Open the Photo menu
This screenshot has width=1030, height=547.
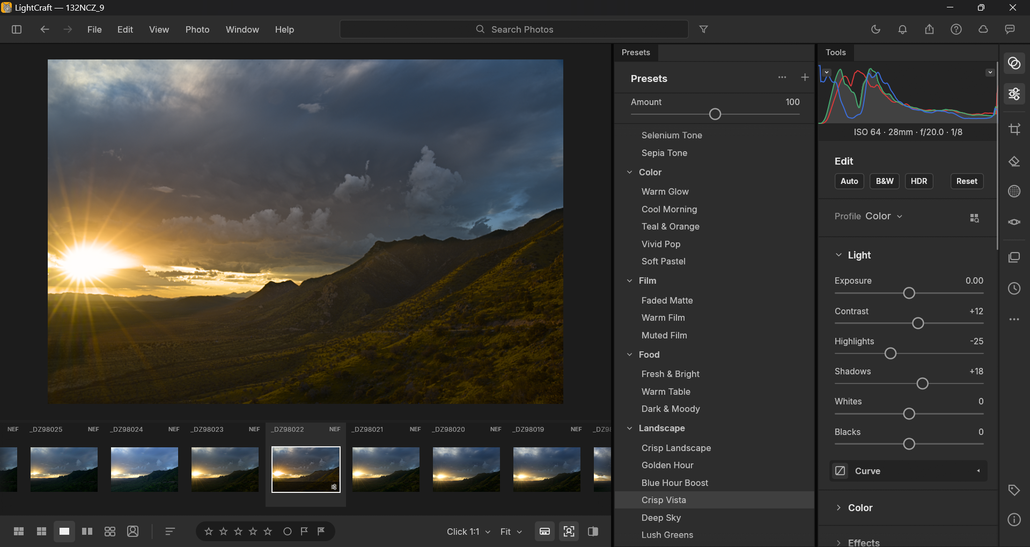197,30
